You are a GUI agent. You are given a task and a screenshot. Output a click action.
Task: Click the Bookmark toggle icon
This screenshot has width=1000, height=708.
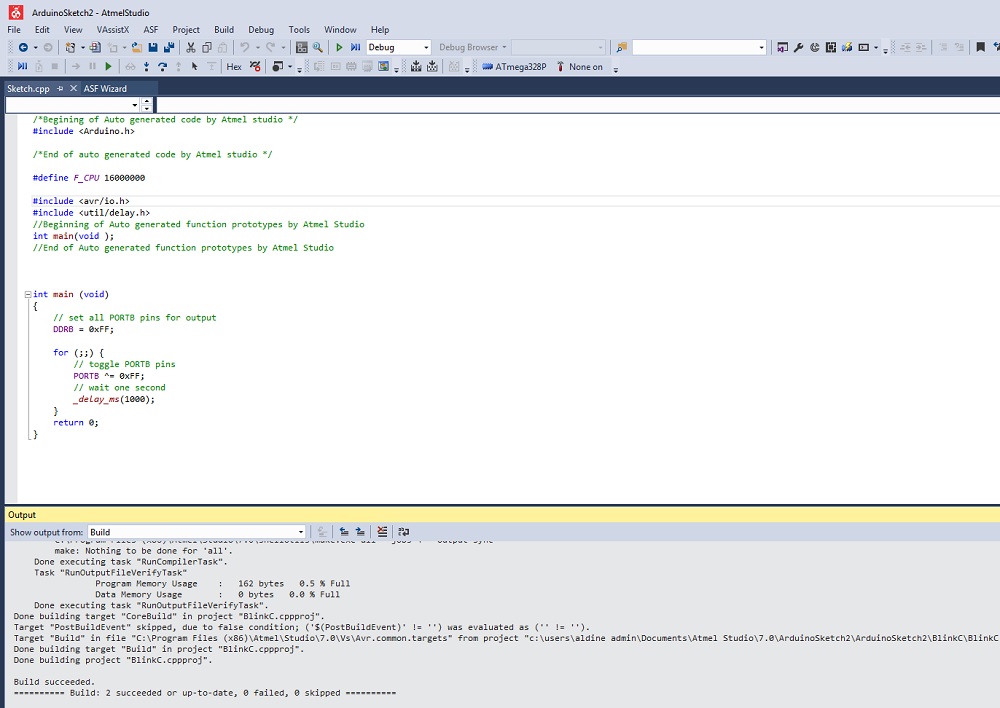point(981,47)
